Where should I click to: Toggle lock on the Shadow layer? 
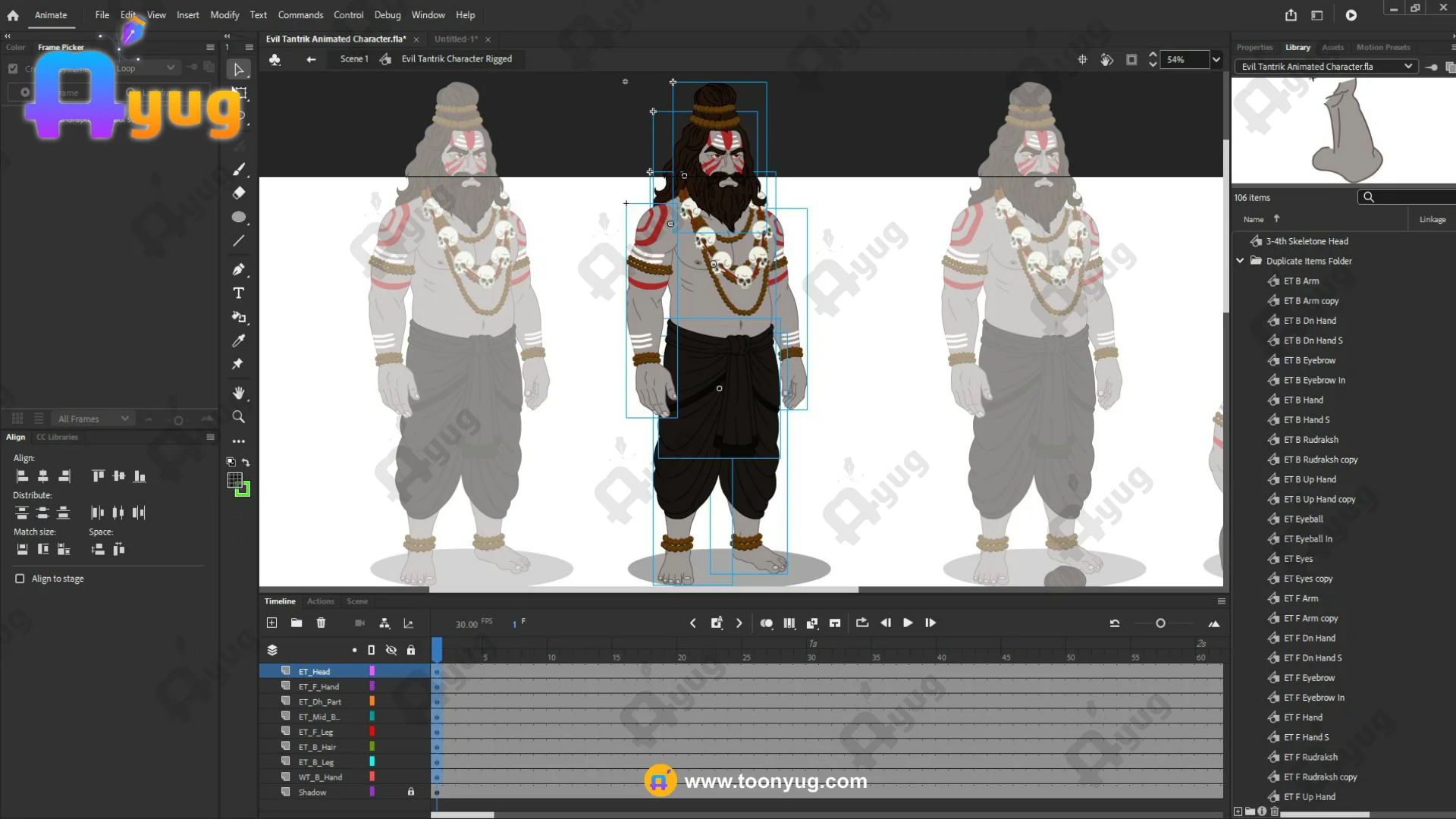[411, 792]
